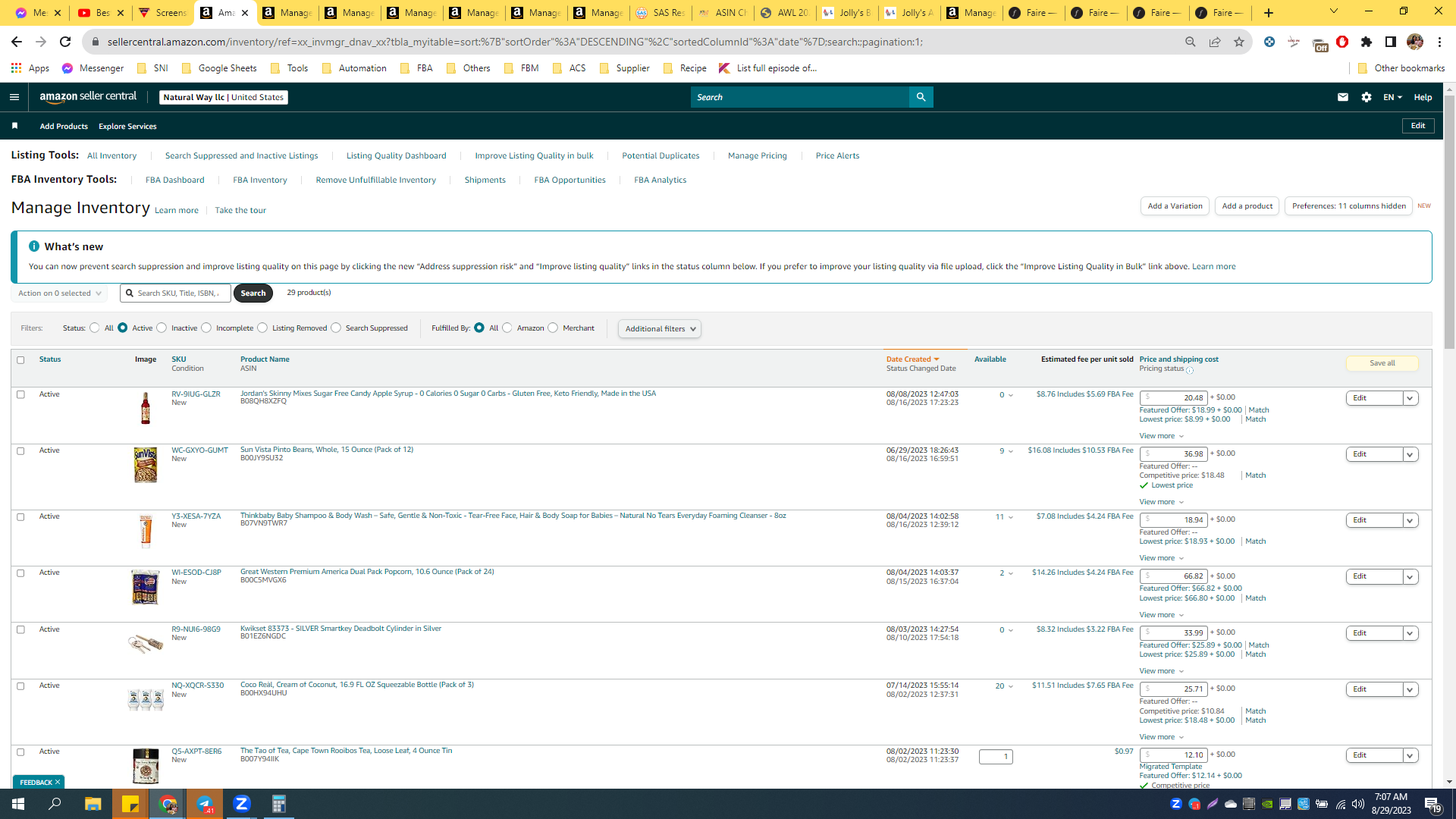The width and height of the screenshot is (1456, 819).
Task: Click the Search SKU, Title, ISBN field
Action: point(176,293)
